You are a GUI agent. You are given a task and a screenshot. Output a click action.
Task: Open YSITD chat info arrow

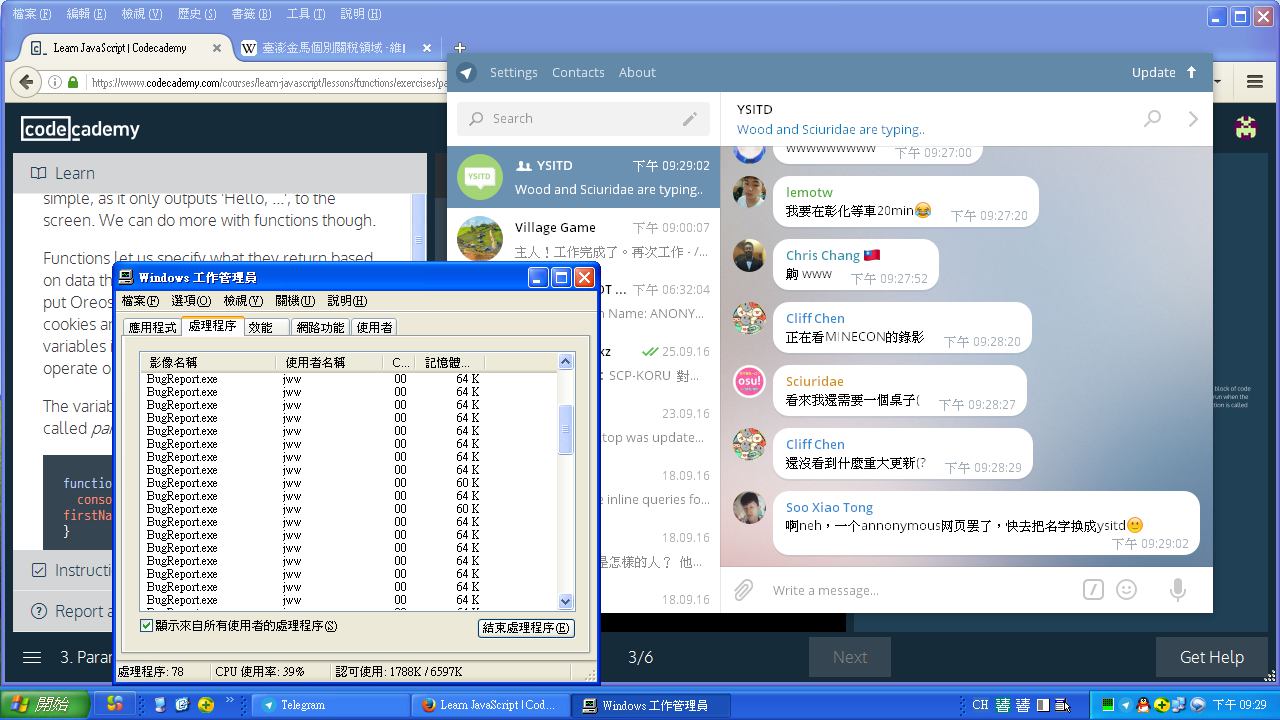1193,119
